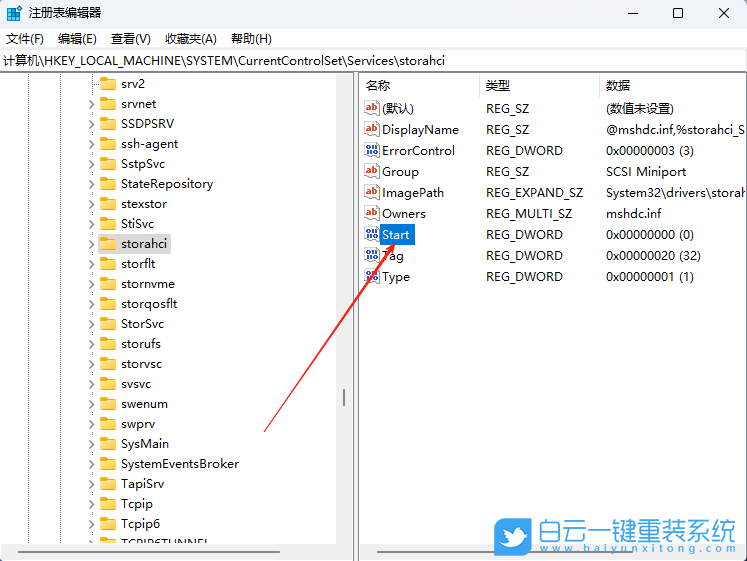Click the stornvme folder icon
This screenshot has width=747, height=561.
tap(108, 284)
